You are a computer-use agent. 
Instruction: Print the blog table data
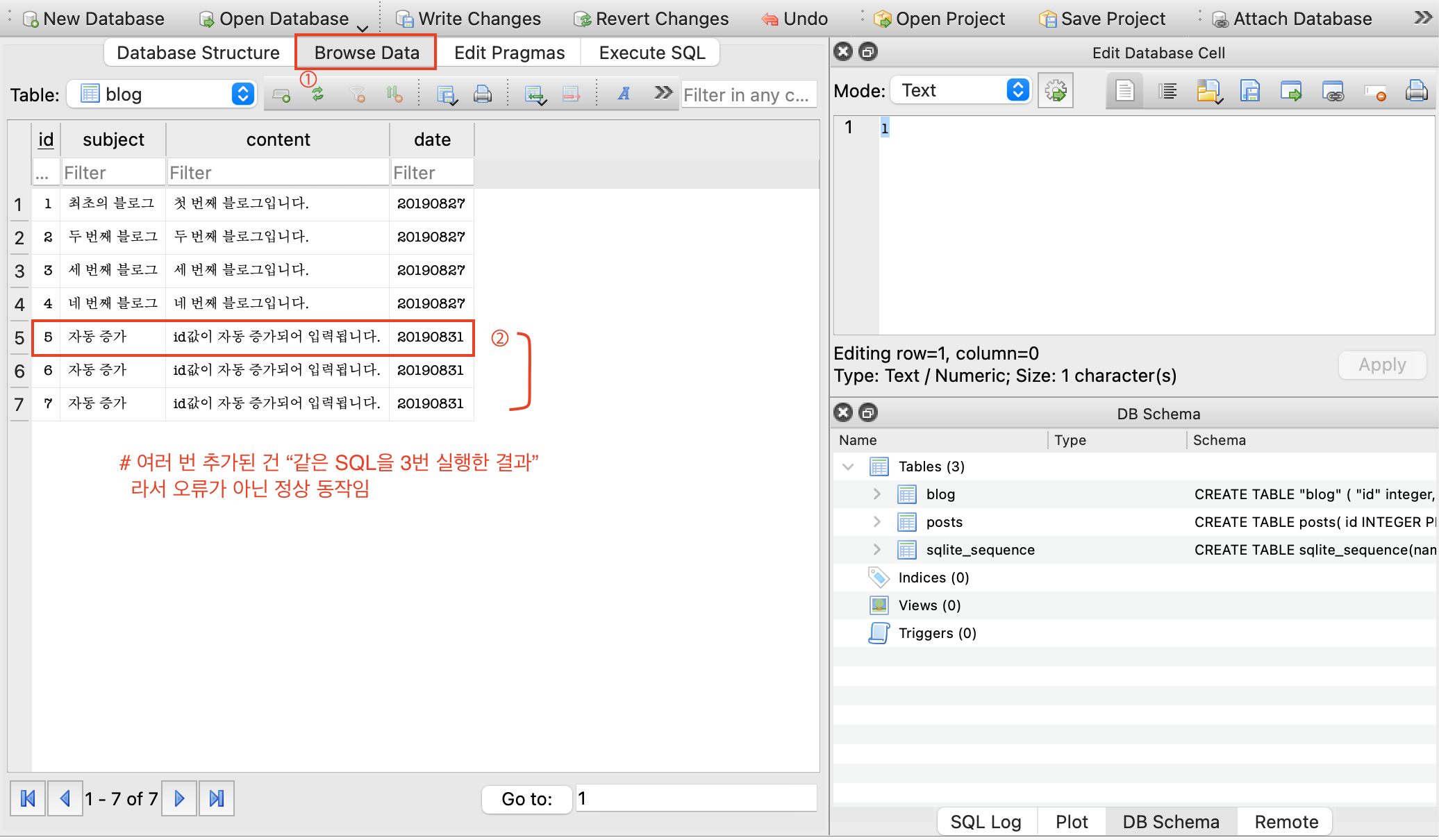point(483,94)
